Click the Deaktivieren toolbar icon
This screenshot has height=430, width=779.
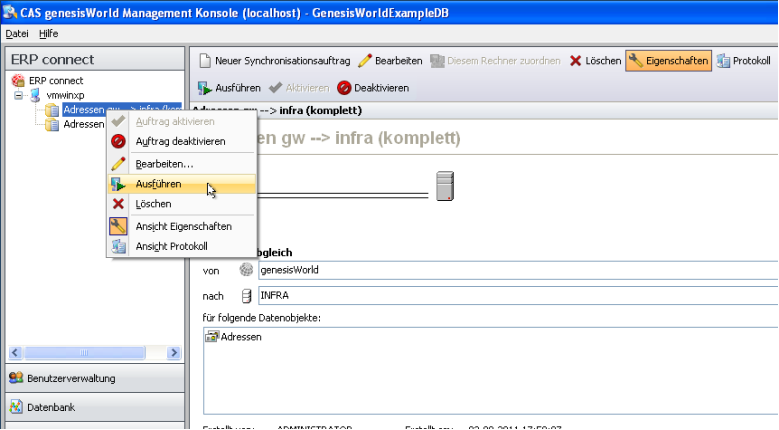point(345,87)
